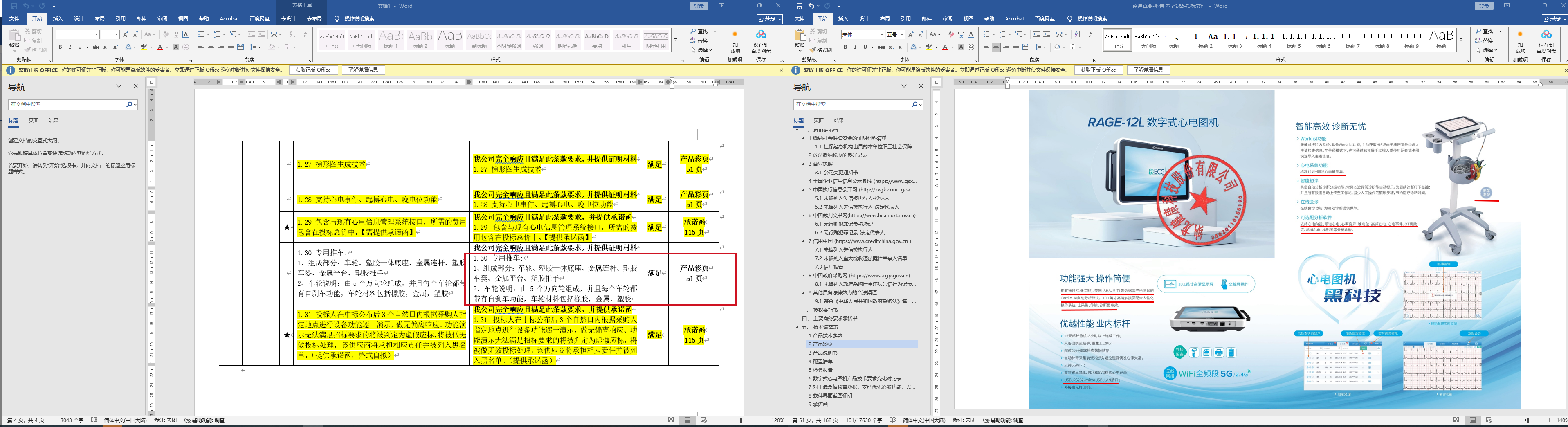Open the 表布局 tab in the left window
Screen dimensions: 1568x427
(314, 19)
